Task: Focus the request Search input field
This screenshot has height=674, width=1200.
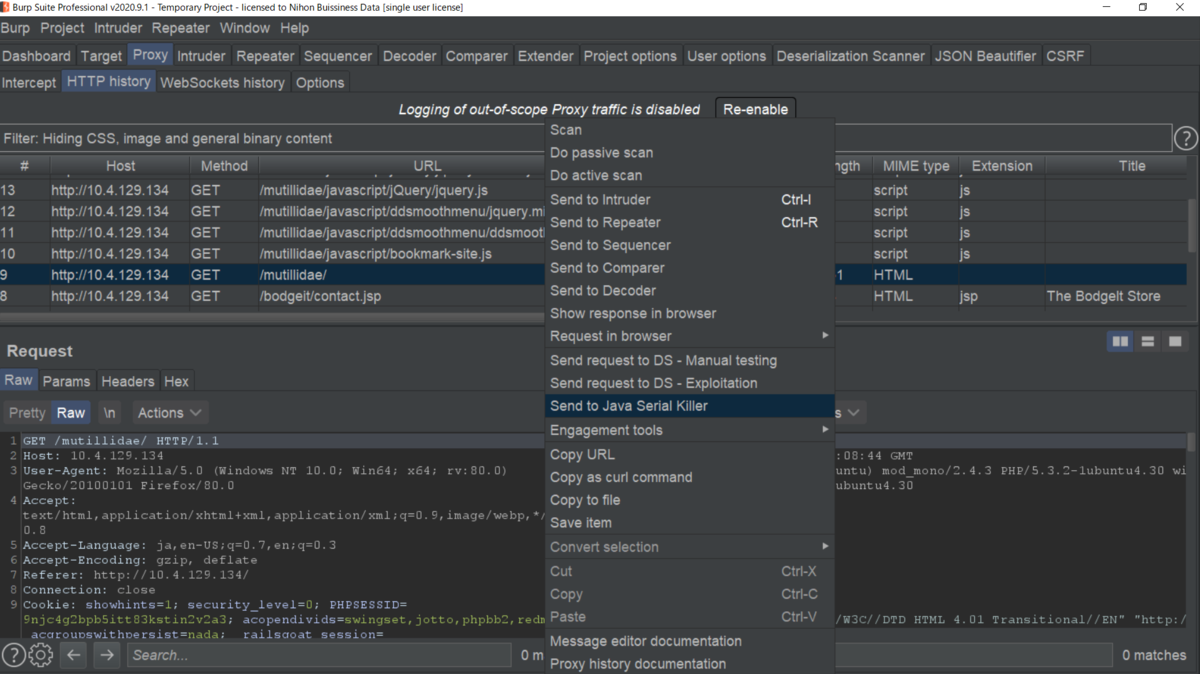Action: (319, 655)
